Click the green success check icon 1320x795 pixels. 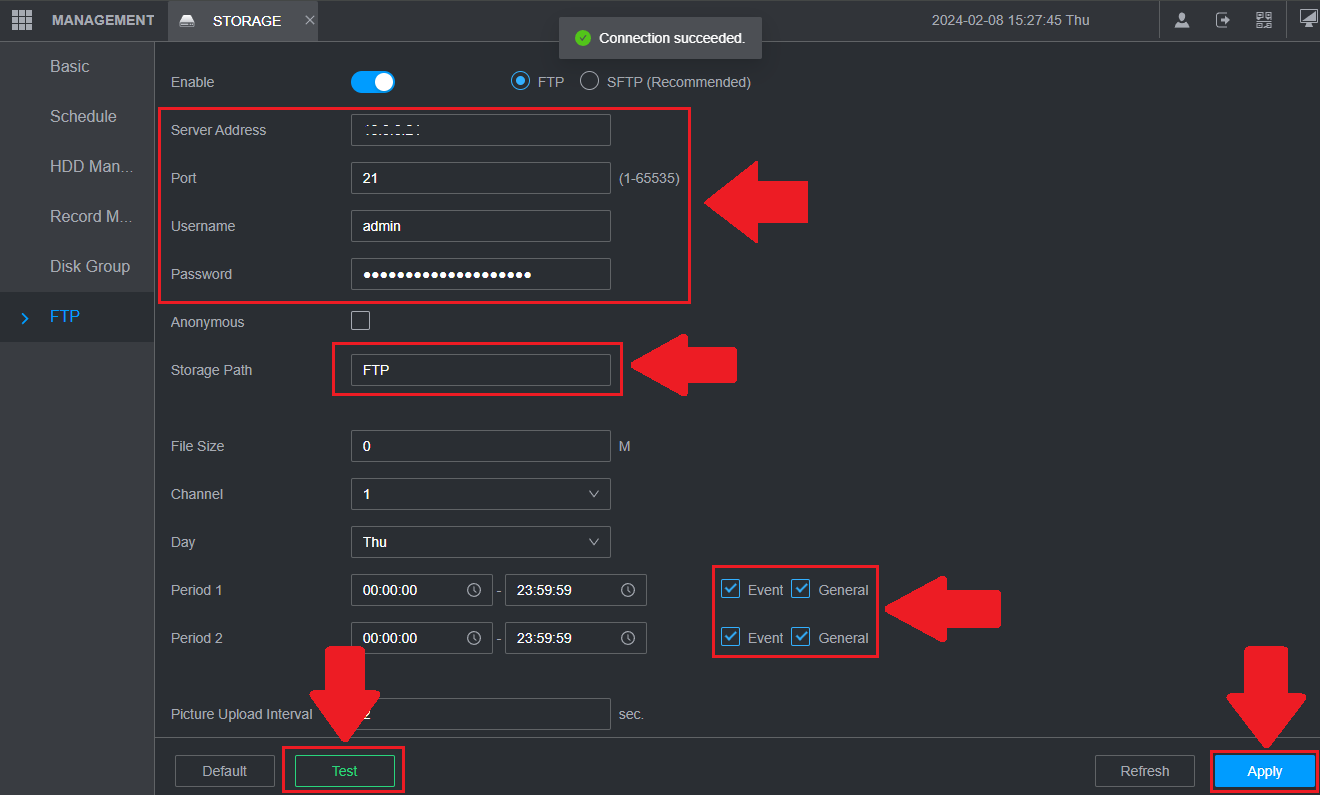point(583,38)
